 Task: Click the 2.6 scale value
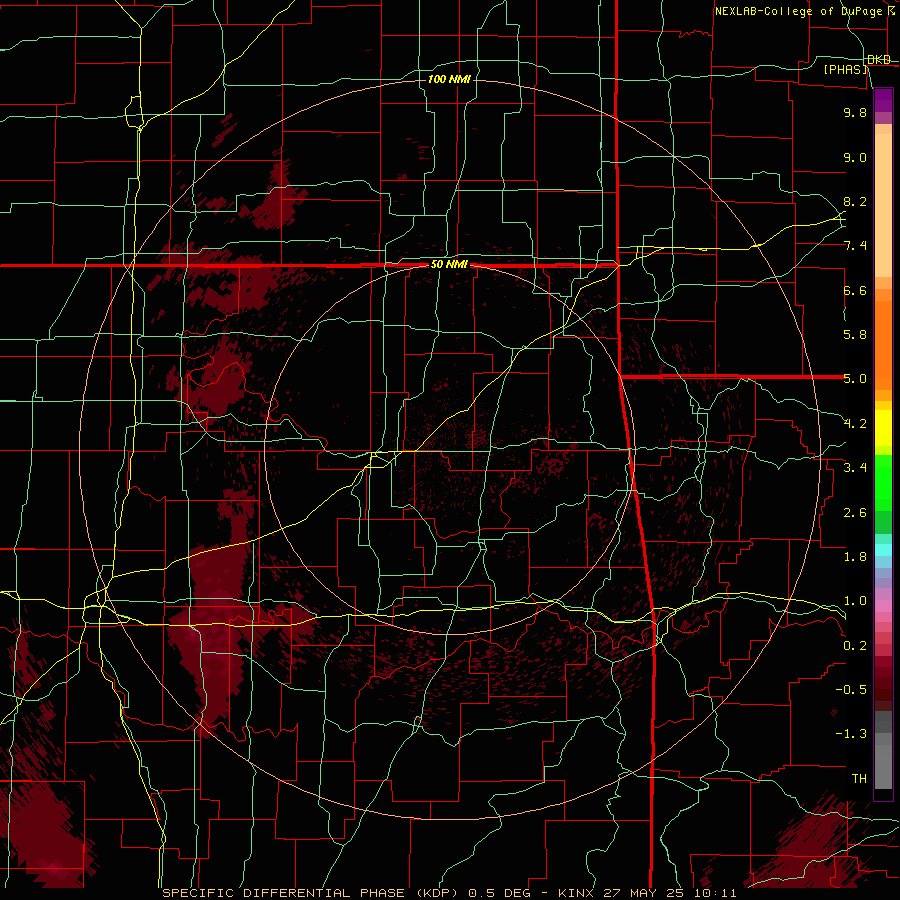click(x=855, y=513)
